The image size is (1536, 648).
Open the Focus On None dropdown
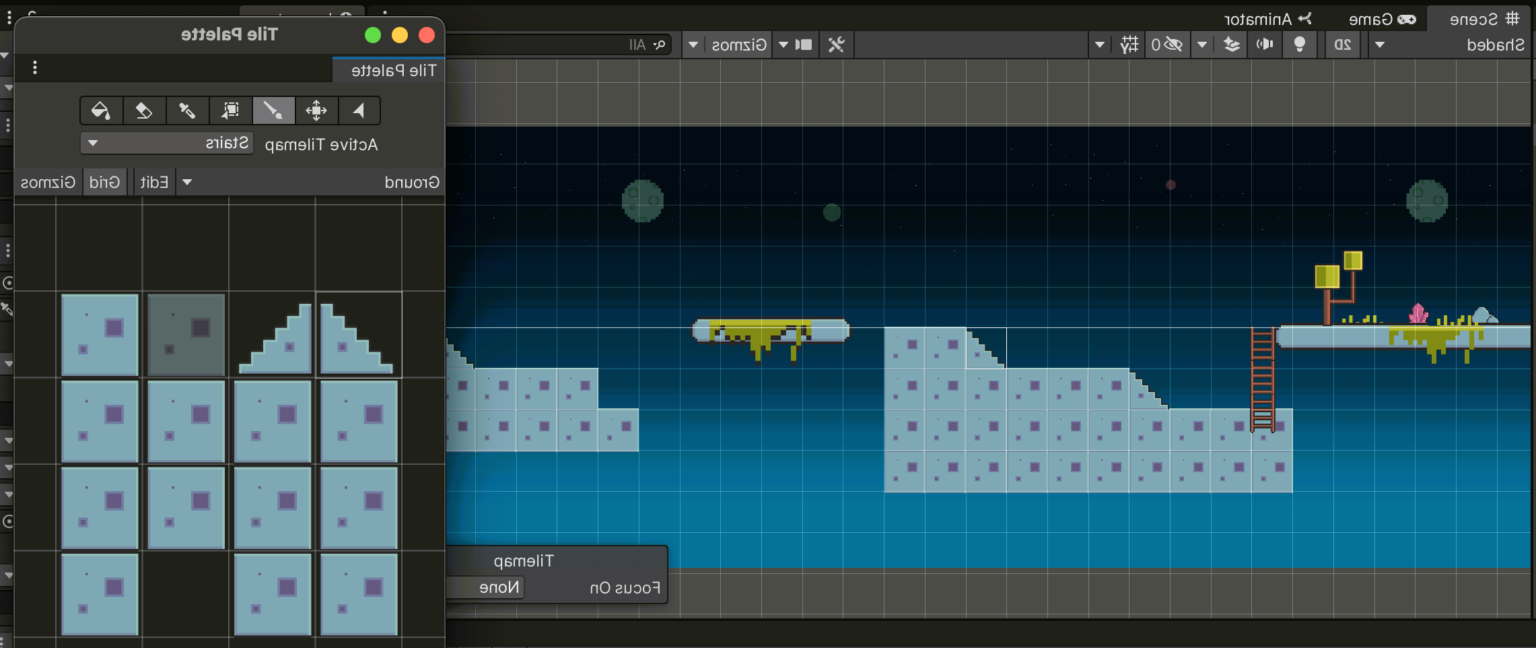pos(484,587)
